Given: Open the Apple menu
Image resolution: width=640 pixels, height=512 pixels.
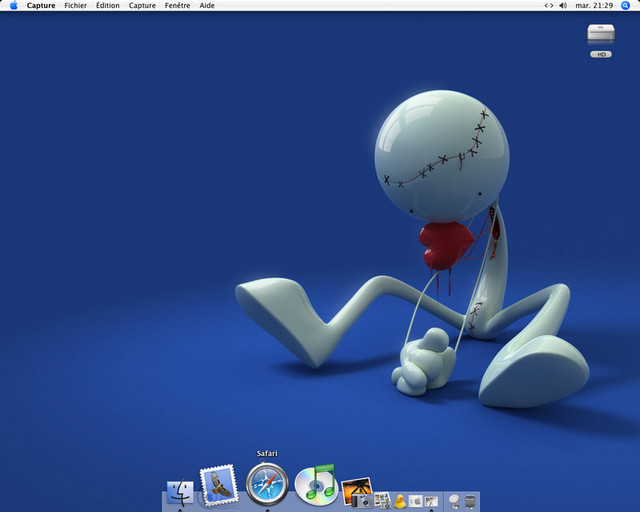Looking at the screenshot, I should 14,5.
